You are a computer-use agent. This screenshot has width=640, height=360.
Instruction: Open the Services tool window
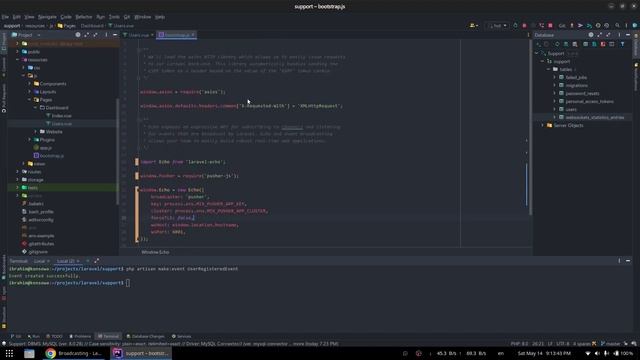click(181, 336)
